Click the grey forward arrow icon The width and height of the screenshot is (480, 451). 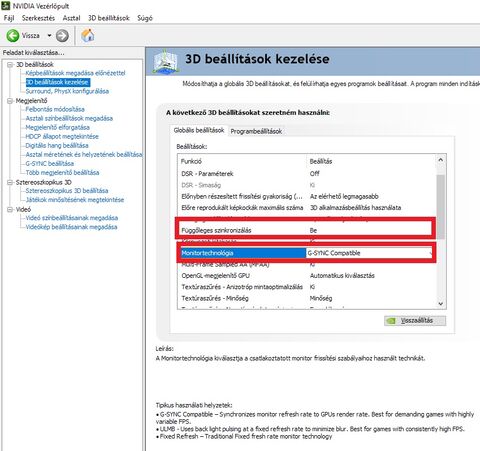pyautogui.click(x=62, y=36)
